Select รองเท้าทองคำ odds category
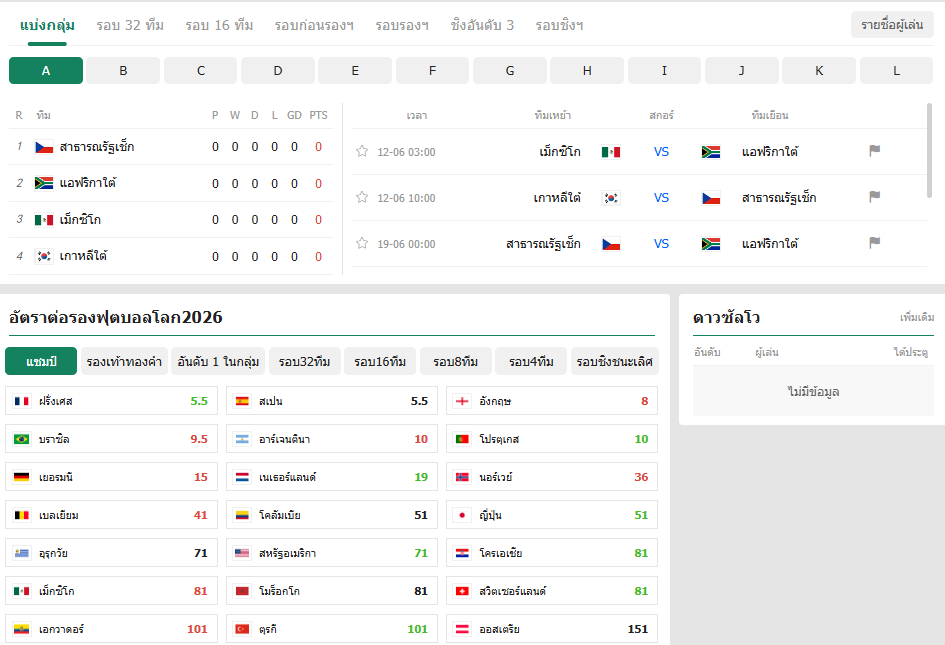The height and width of the screenshot is (645, 945). (124, 361)
